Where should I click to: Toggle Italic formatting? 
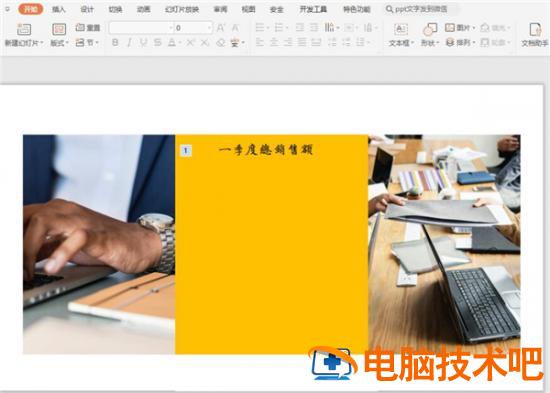129,43
